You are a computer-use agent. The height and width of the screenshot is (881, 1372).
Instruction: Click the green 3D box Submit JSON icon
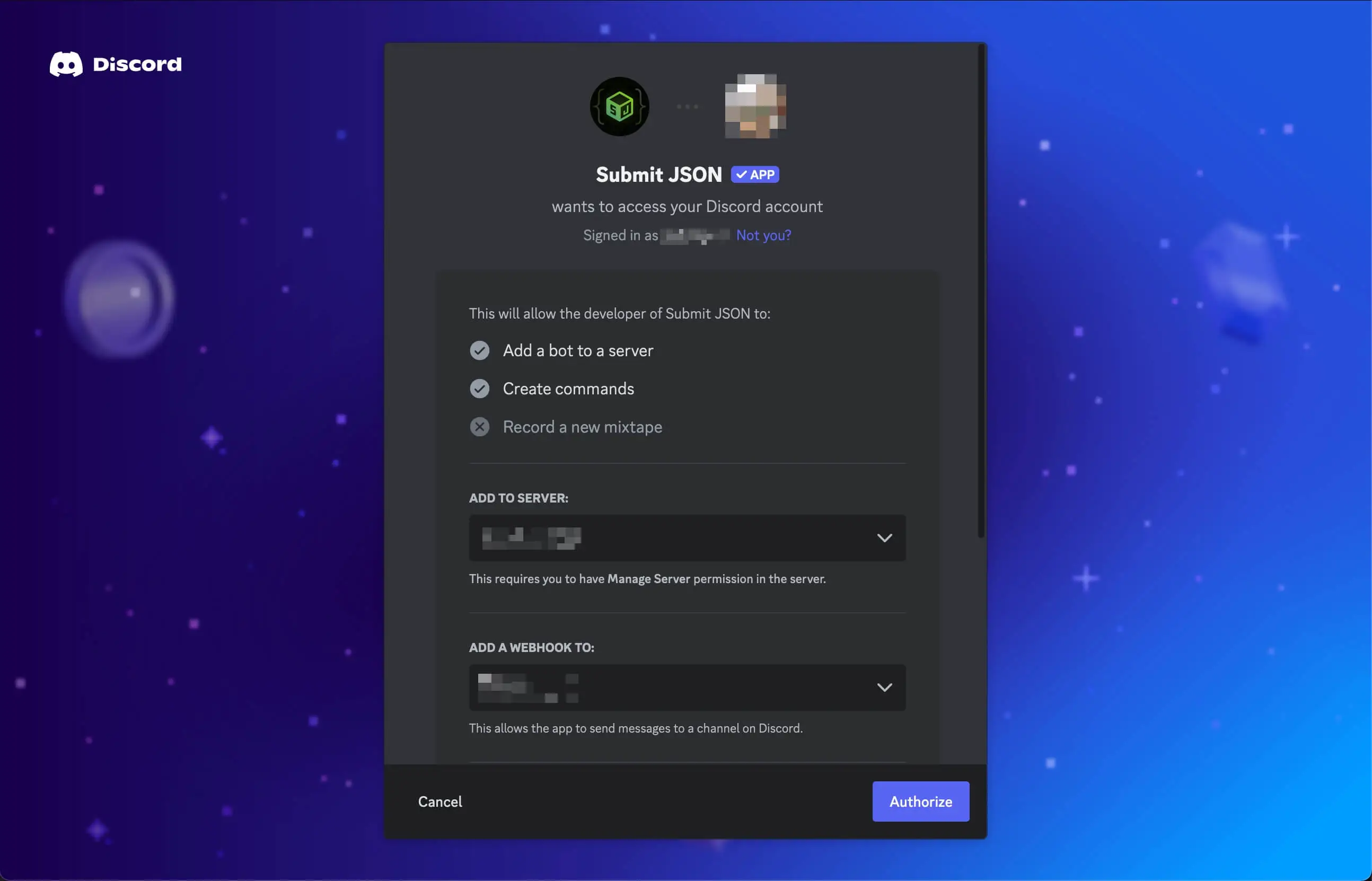pyautogui.click(x=620, y=105)
